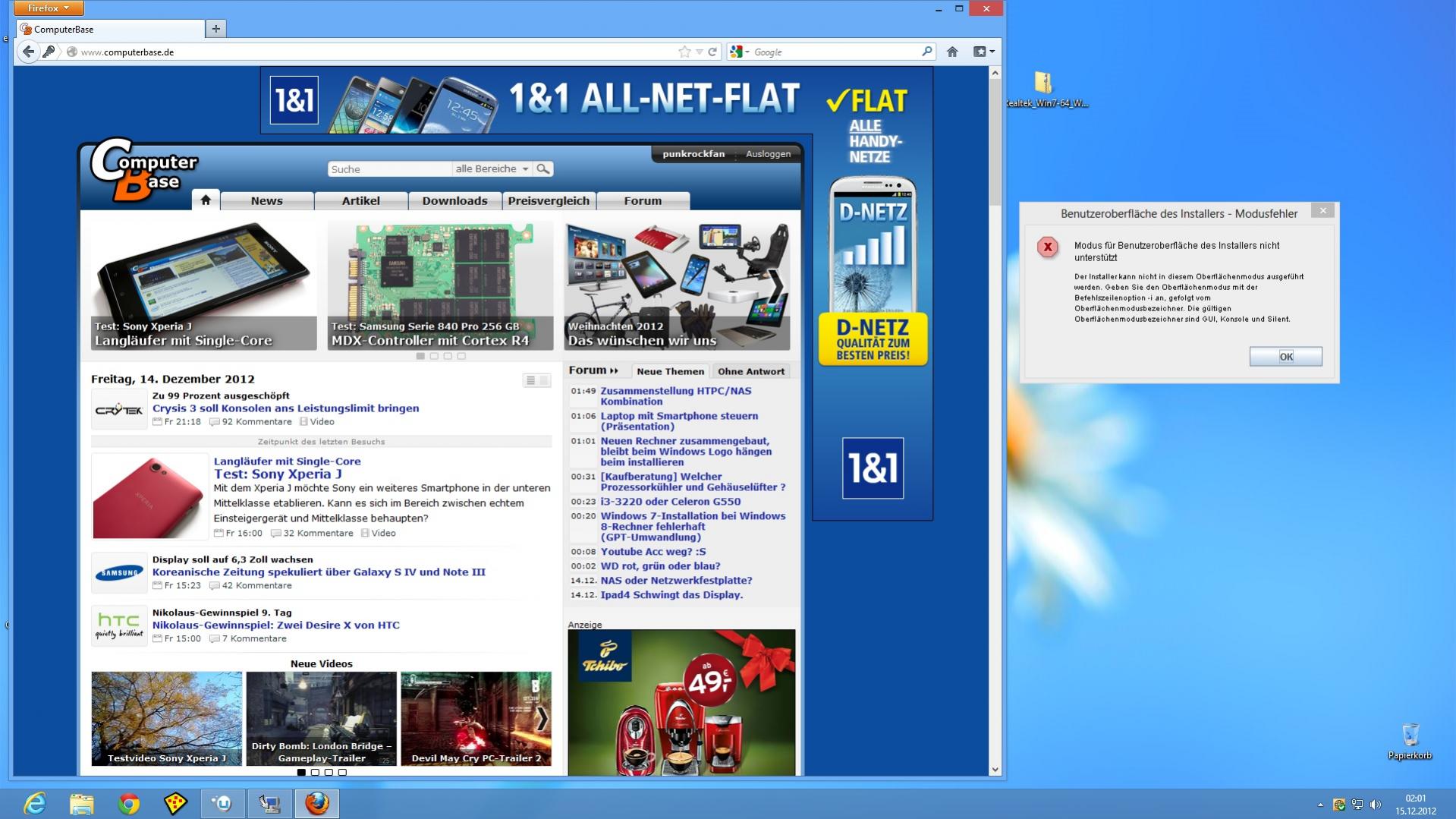This screenshot has width=1456, height=819.
Task: Click the red error icon in the installer dialog
Action: coord(1048,247)
